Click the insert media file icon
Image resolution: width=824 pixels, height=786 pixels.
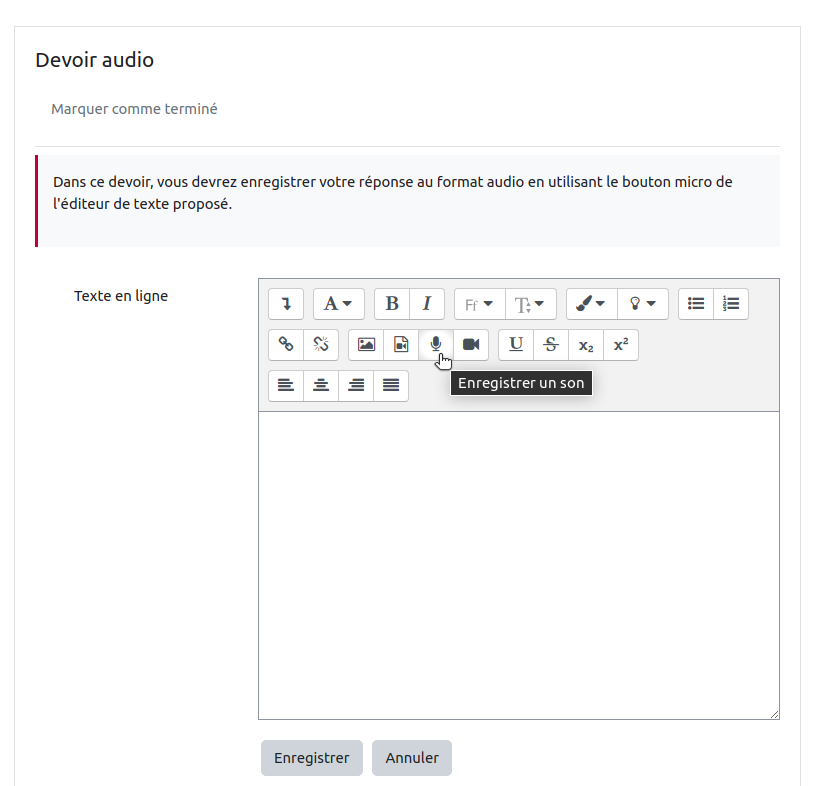coord(401,344)
